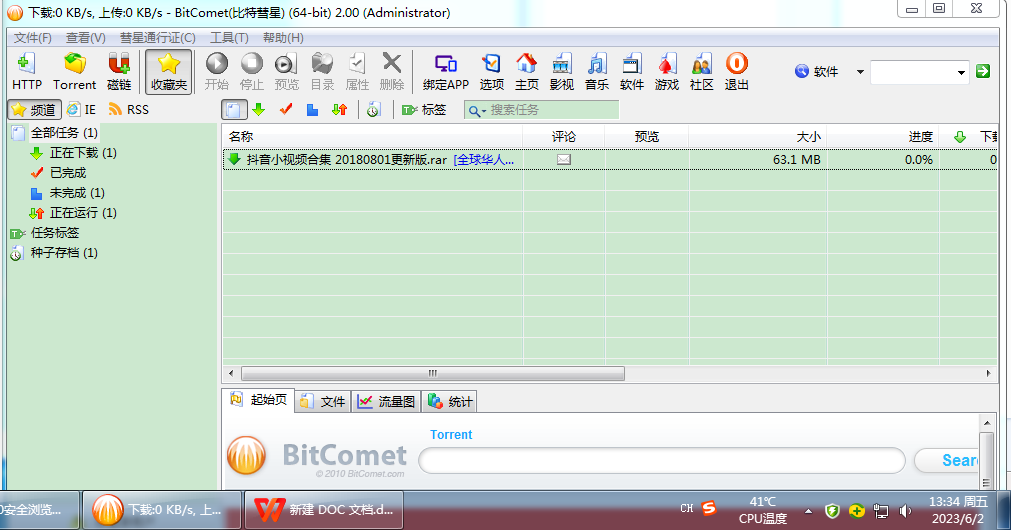The image size is (1011, 530).
Task: Open task properties 属性
Action: pyautogui.click(x=357, y=72)
